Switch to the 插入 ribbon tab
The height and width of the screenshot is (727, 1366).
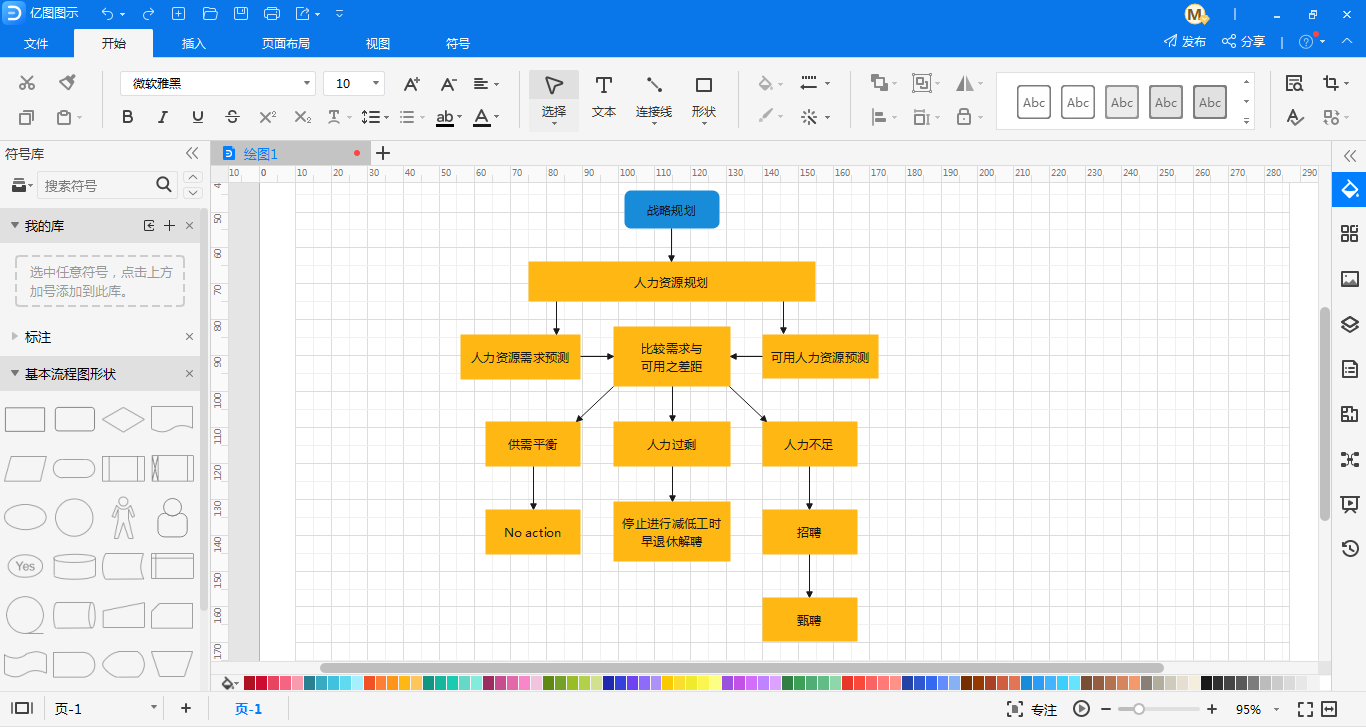pos(193,43)
